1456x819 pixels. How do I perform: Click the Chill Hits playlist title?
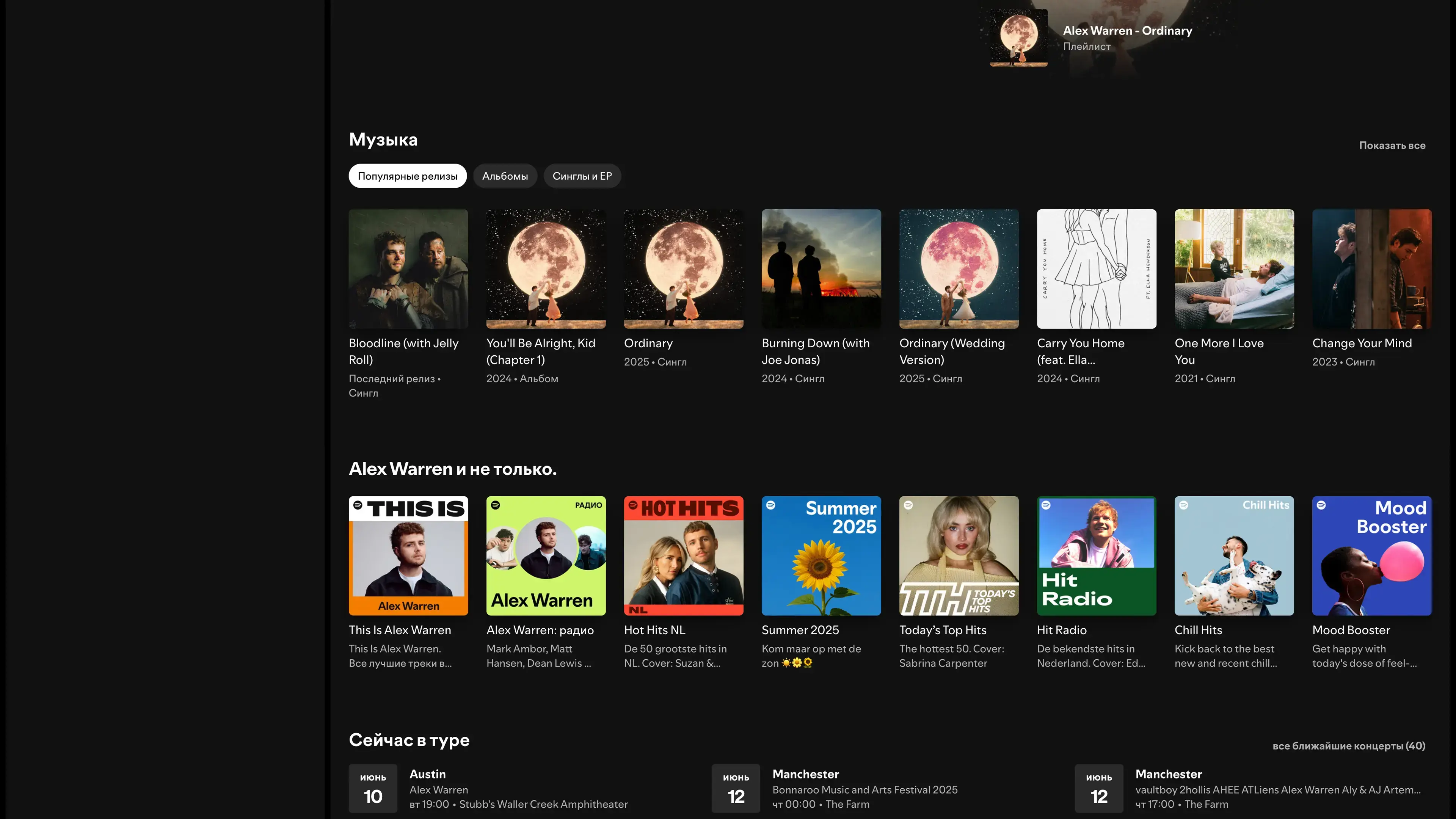[1198, 630]
